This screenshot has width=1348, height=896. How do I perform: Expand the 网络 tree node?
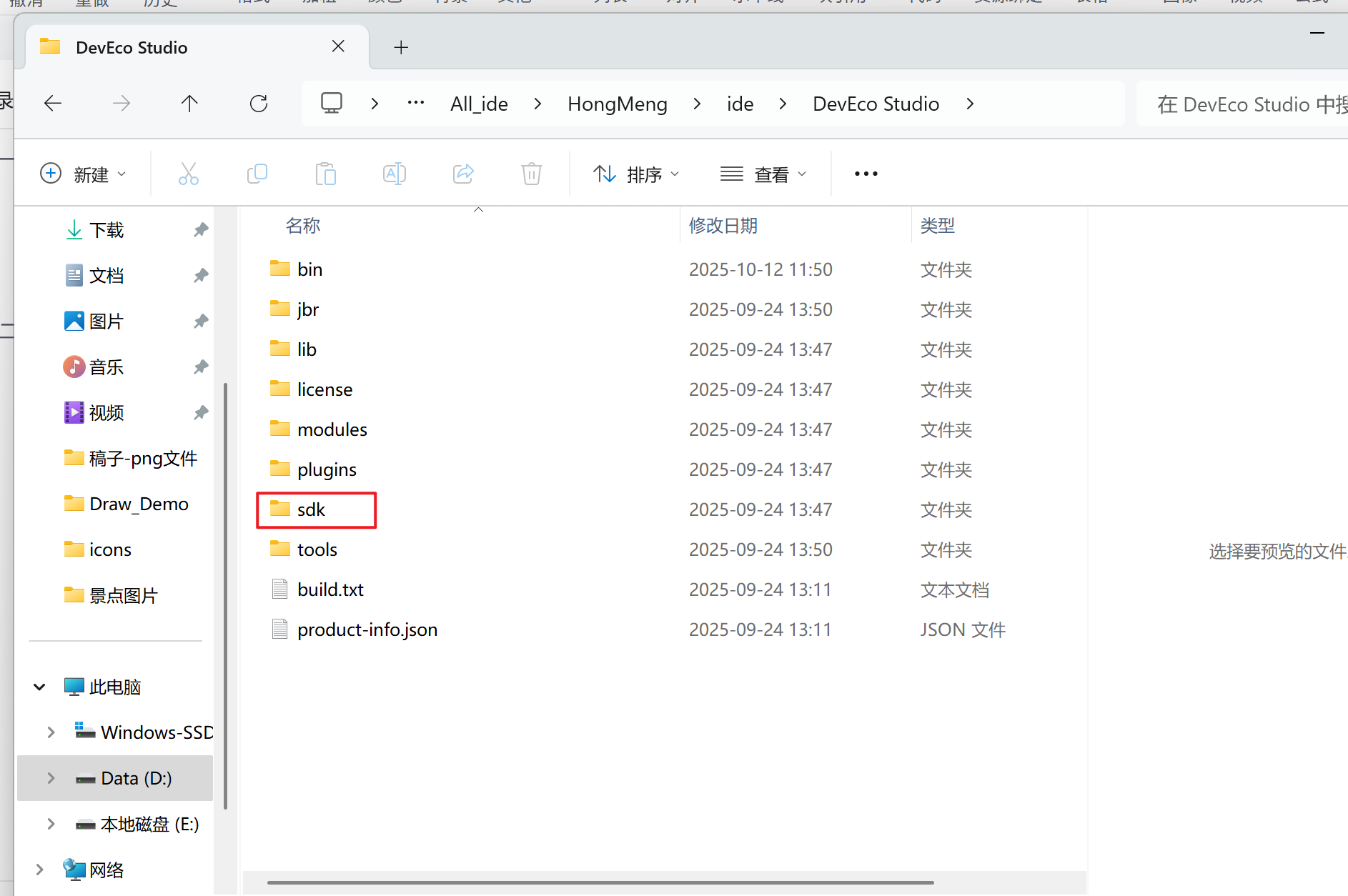click(39, 870)
